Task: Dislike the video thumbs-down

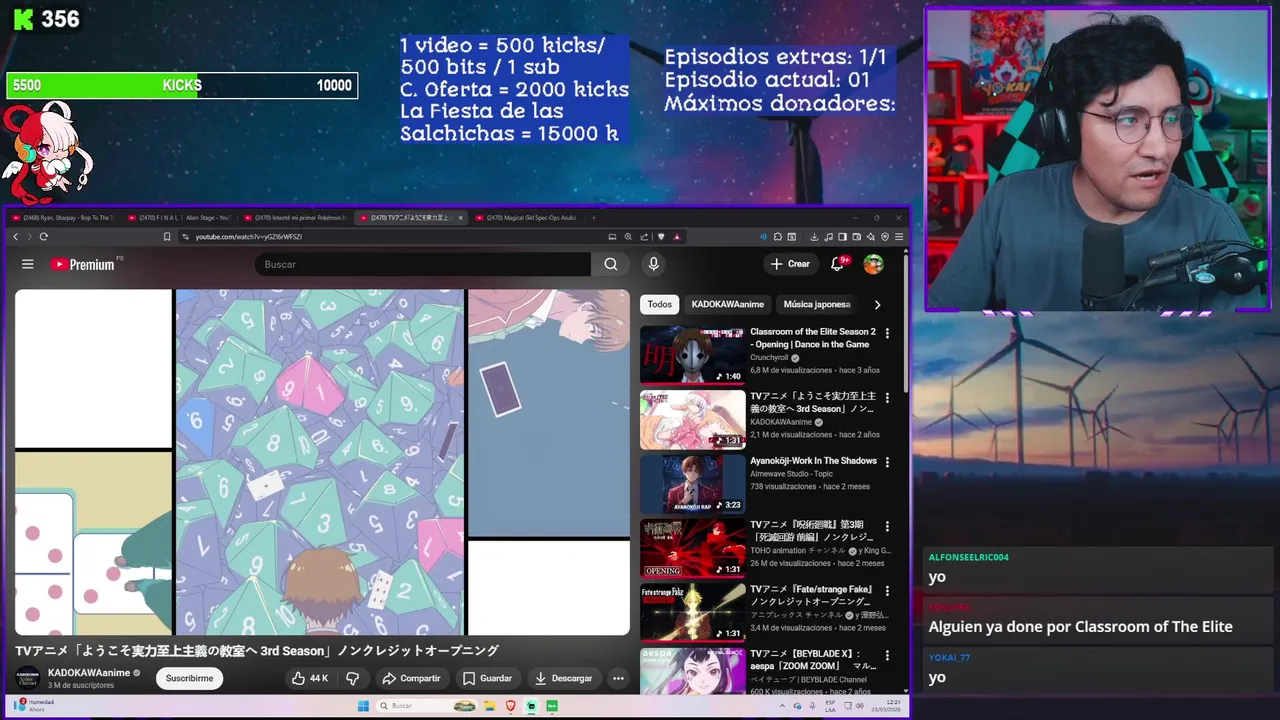Action: [352, 678]
